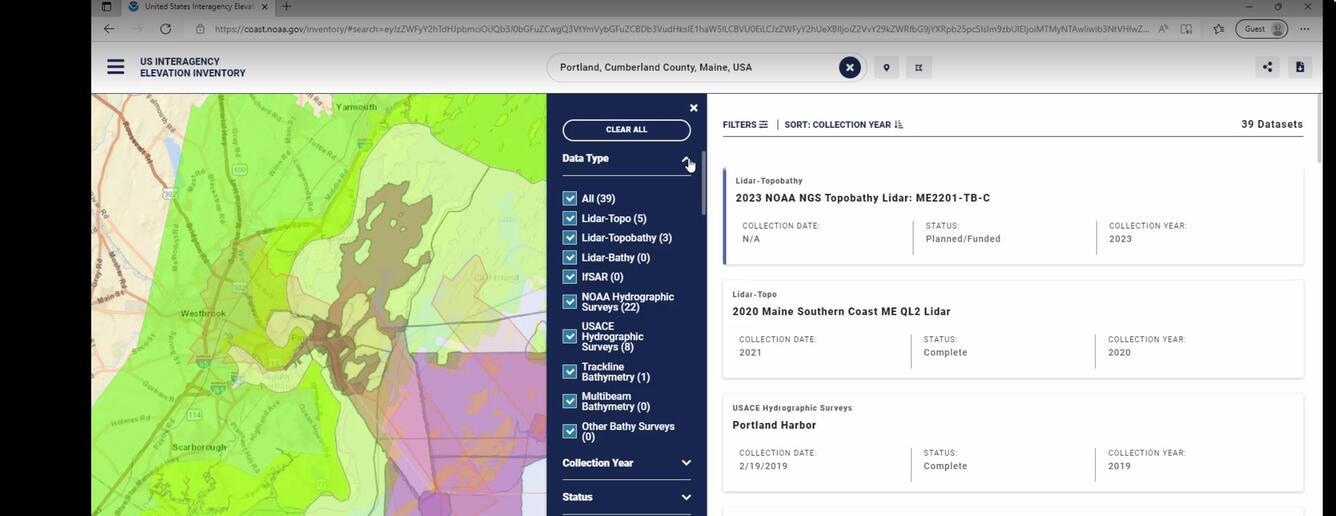The image size is (1336, 516).
Task: Click the Yarmouth label on map
Action: pos(356,106)
